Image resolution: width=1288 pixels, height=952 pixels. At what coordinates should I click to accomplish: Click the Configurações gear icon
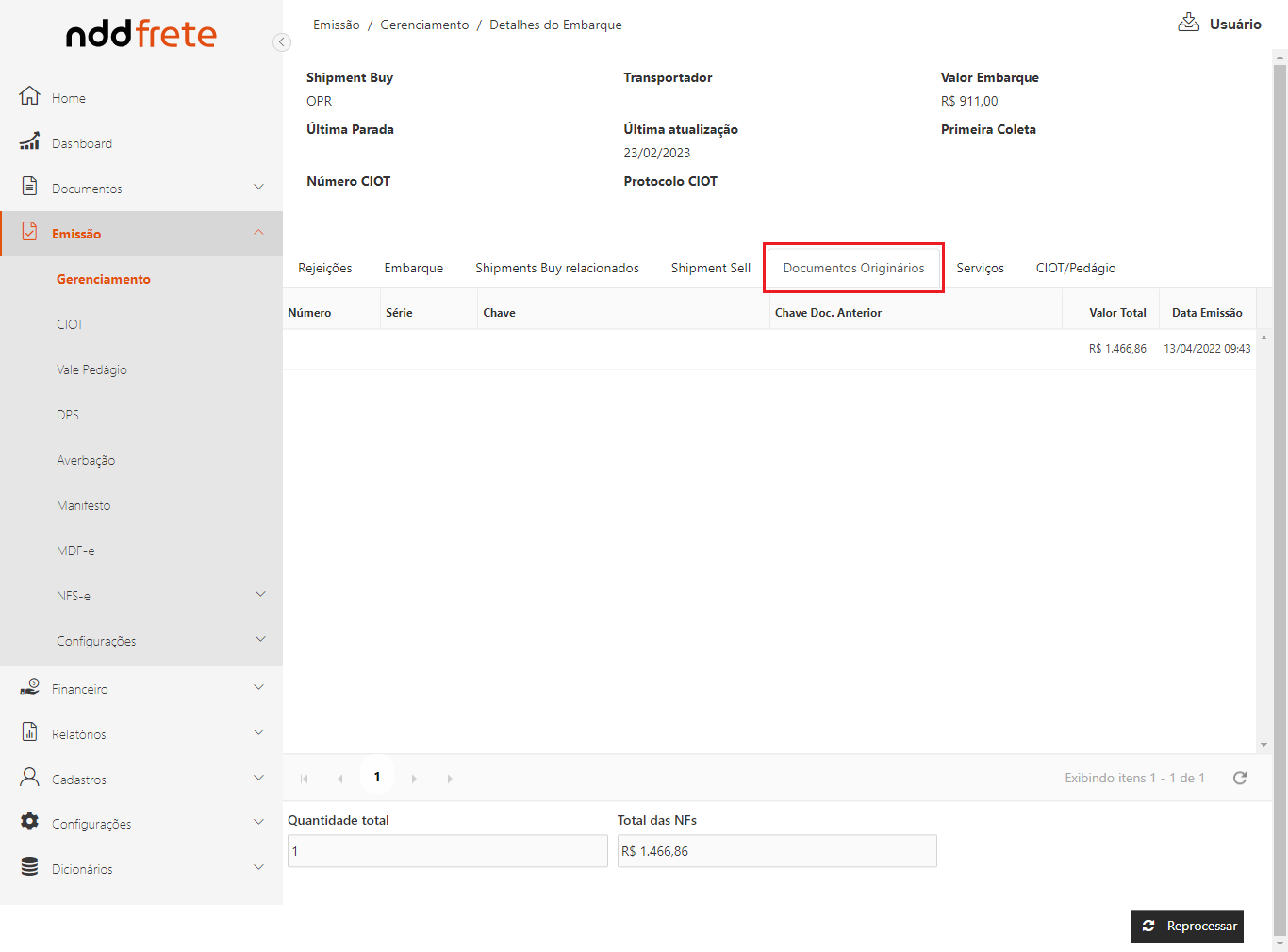click(30, 822)
